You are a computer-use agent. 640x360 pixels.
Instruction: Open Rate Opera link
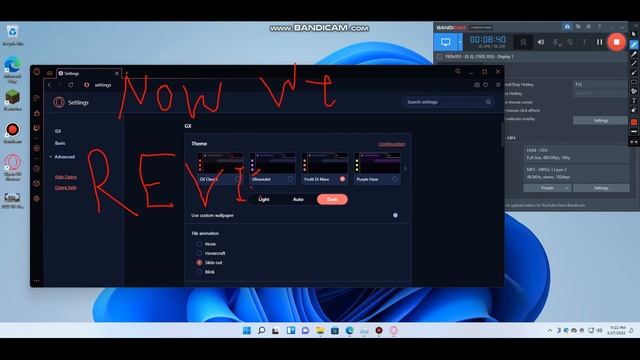(66, 177)
